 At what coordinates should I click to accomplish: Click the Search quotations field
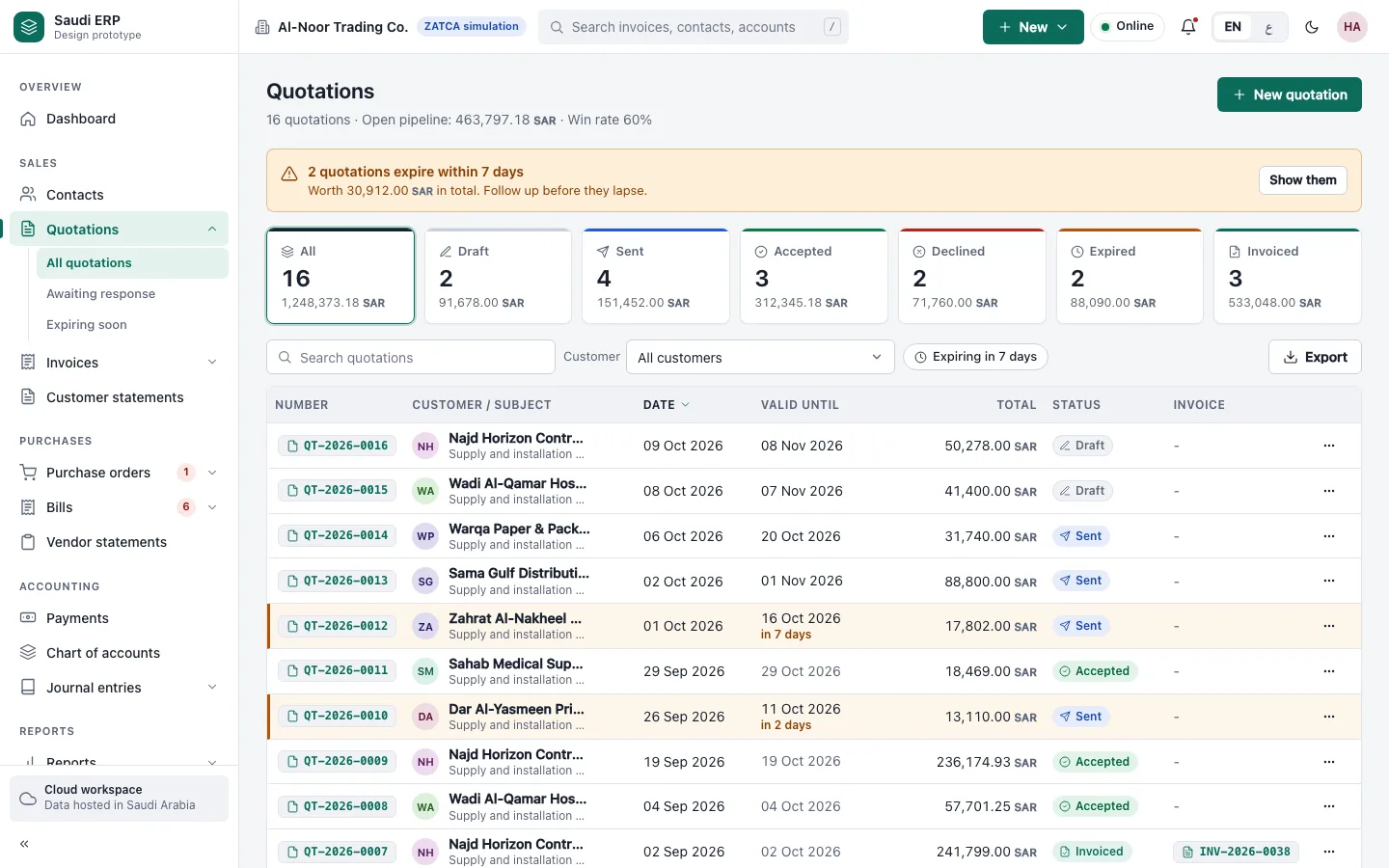[x=411, y=357]
